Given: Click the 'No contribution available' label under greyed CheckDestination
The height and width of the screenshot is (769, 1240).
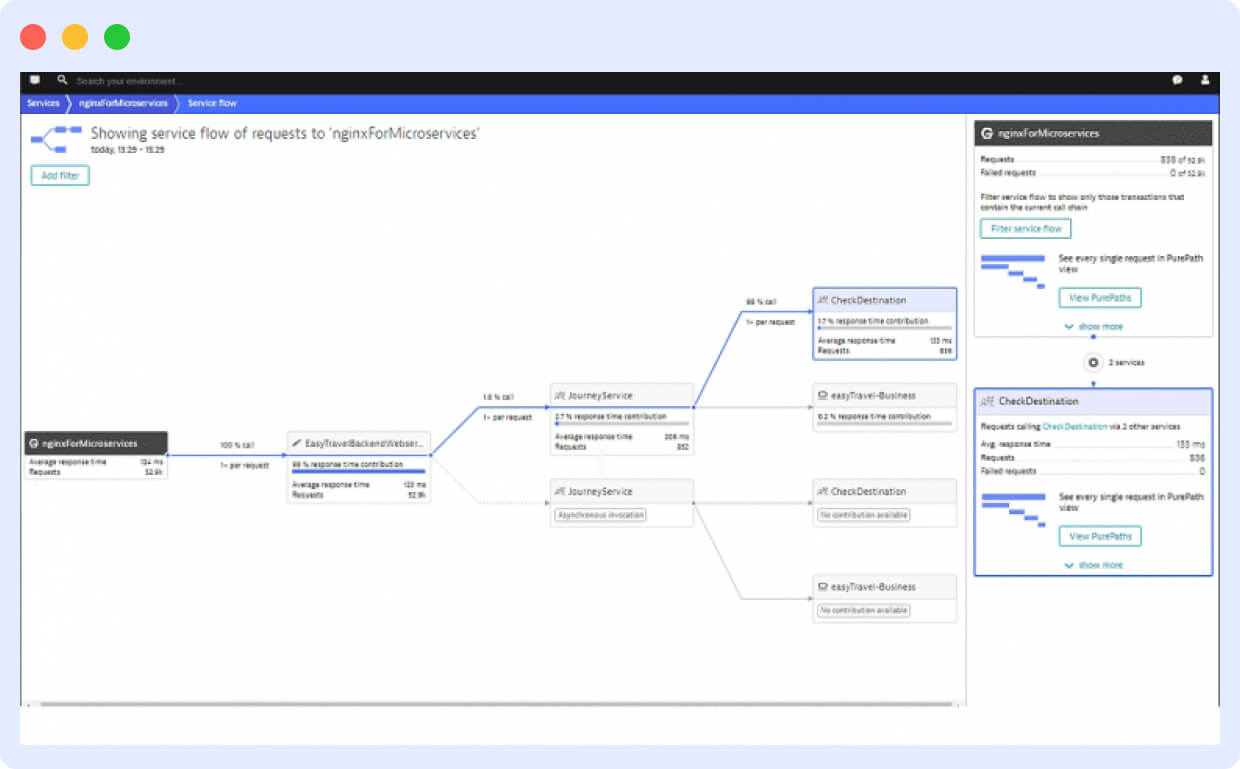Looking at the screenshot, I should tap(864, 515).
